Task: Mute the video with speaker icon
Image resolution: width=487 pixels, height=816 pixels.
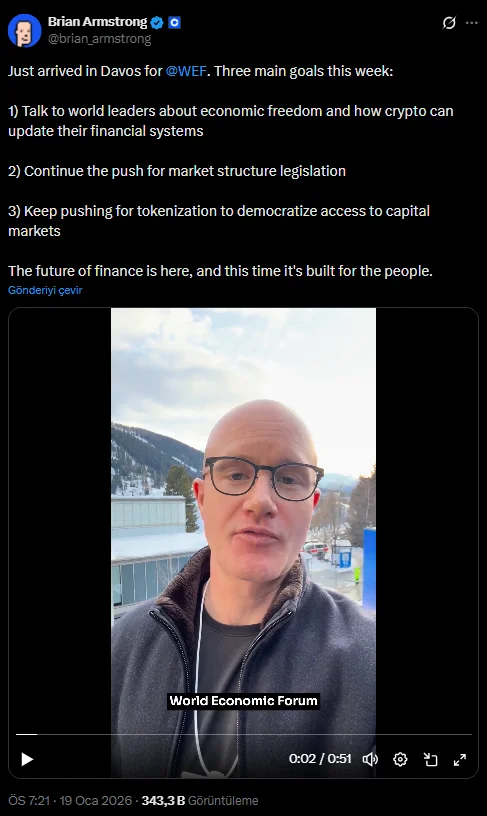Action: pyautogui.click(x=370, y=759)
